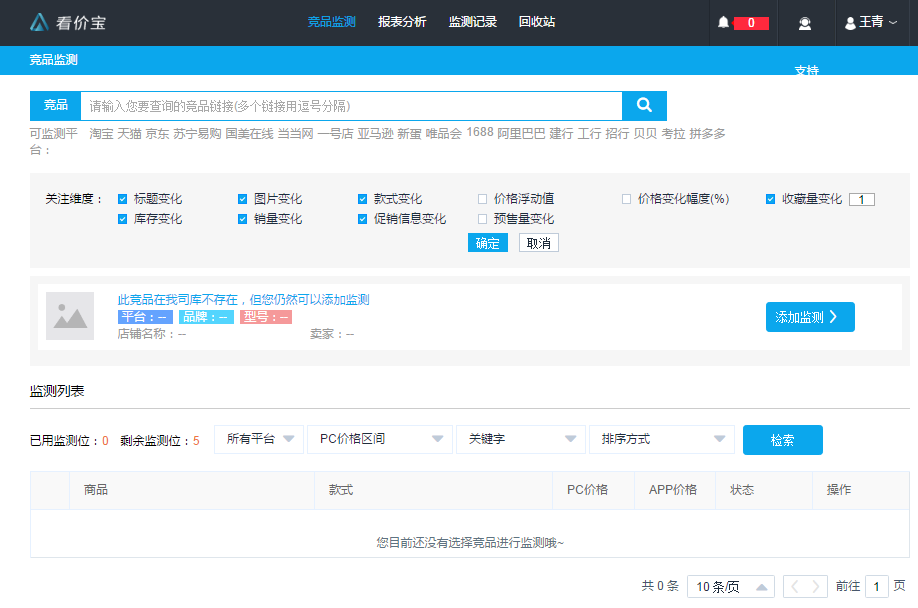
Task: Enable the 价格浮动值 checkbox
Action: pos(483,199)
